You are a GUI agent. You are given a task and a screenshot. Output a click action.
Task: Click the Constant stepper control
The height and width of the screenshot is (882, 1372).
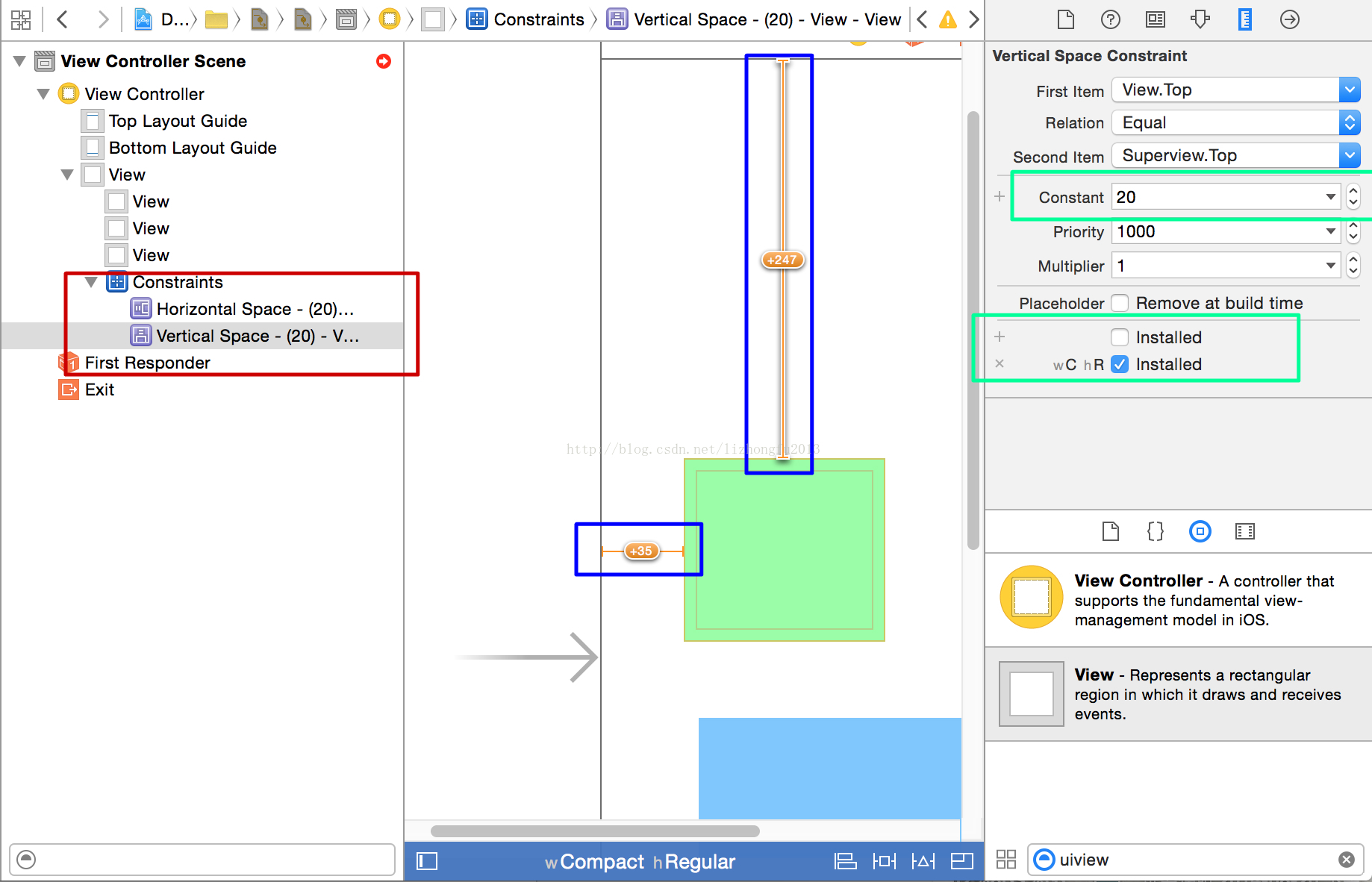(1353, 197)
